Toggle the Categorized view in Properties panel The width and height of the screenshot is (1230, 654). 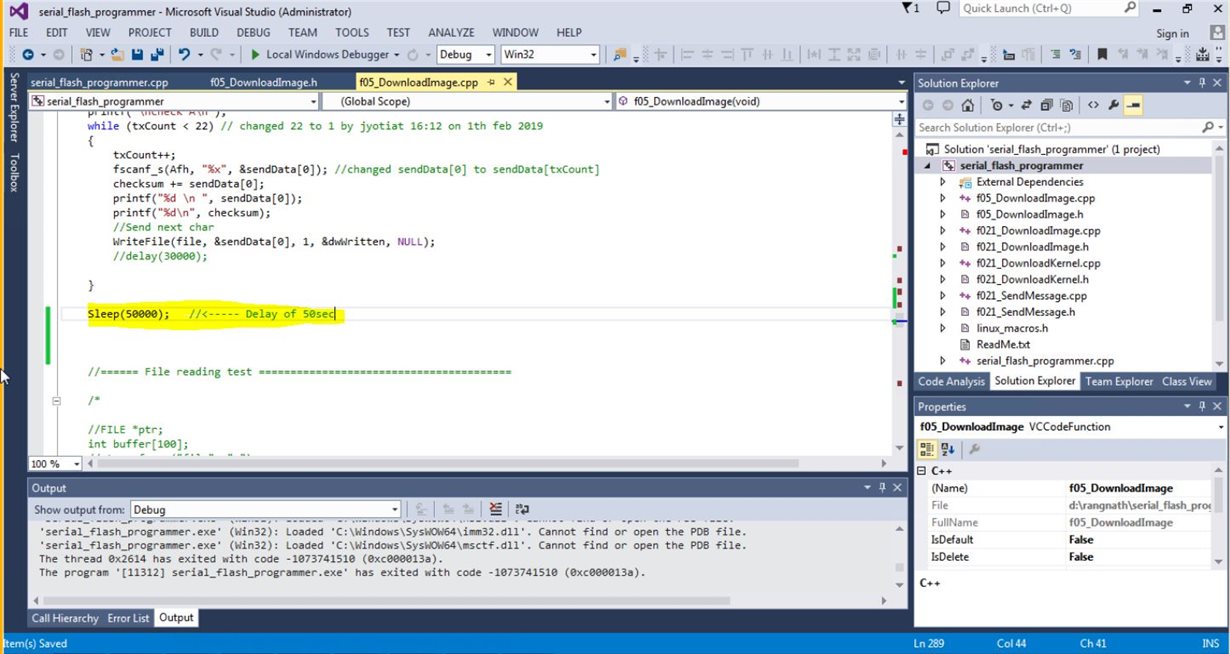click(927, 450)
